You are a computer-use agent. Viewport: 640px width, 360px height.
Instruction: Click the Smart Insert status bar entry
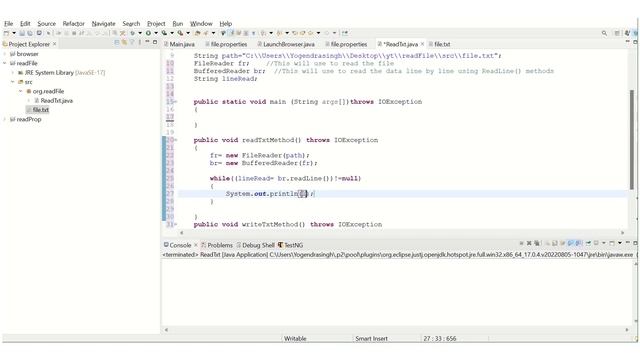(x=371, y=338)
